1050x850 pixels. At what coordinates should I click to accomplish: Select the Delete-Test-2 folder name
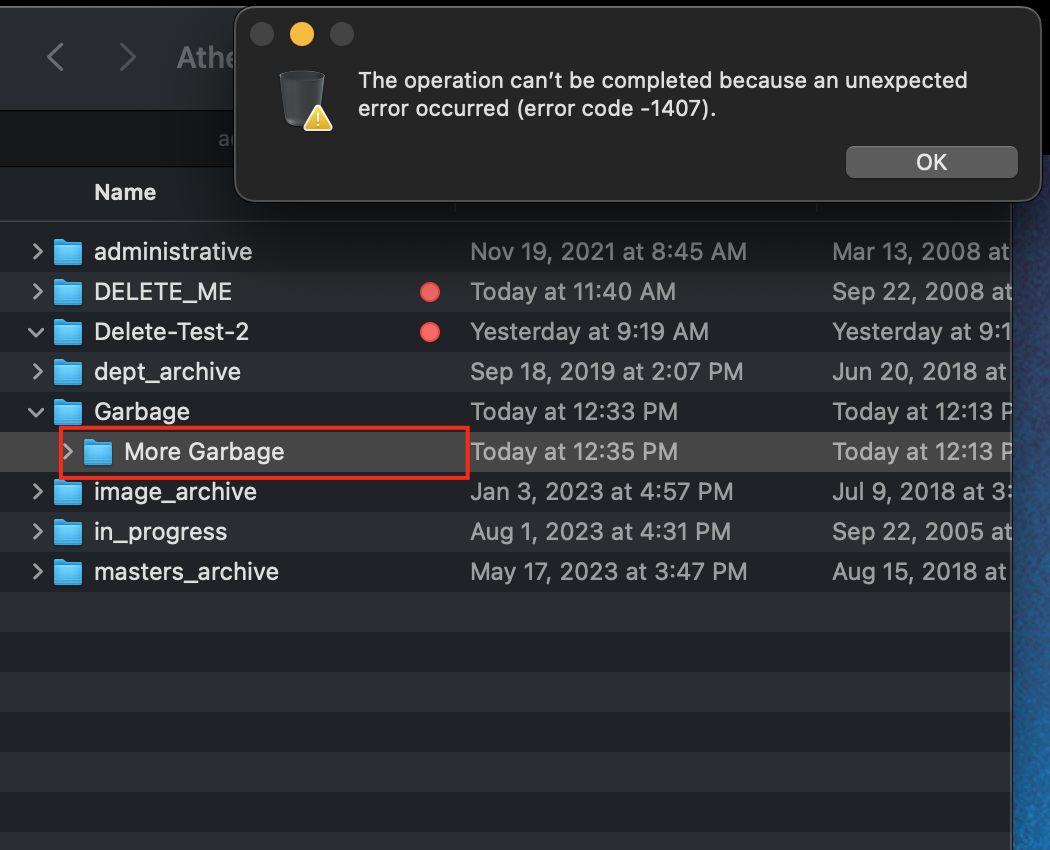pos(171,332)
